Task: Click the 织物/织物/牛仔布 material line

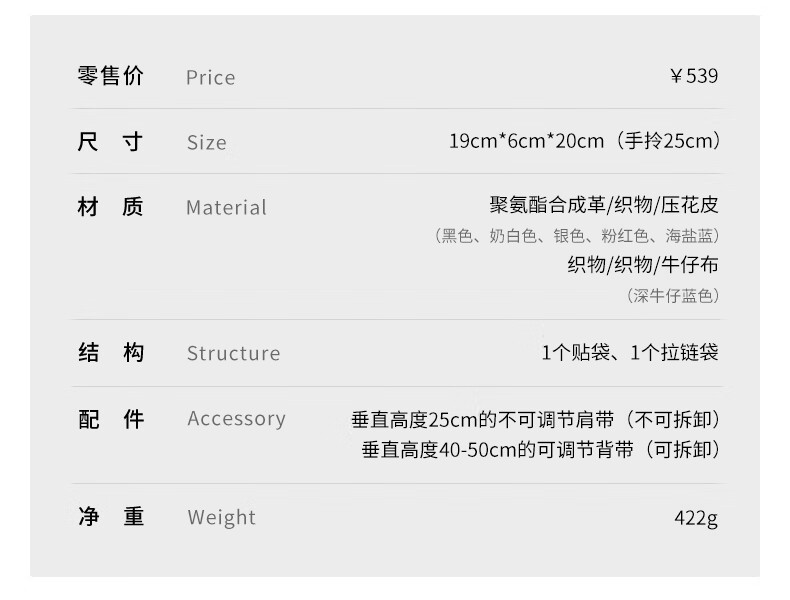Action: 642,265
